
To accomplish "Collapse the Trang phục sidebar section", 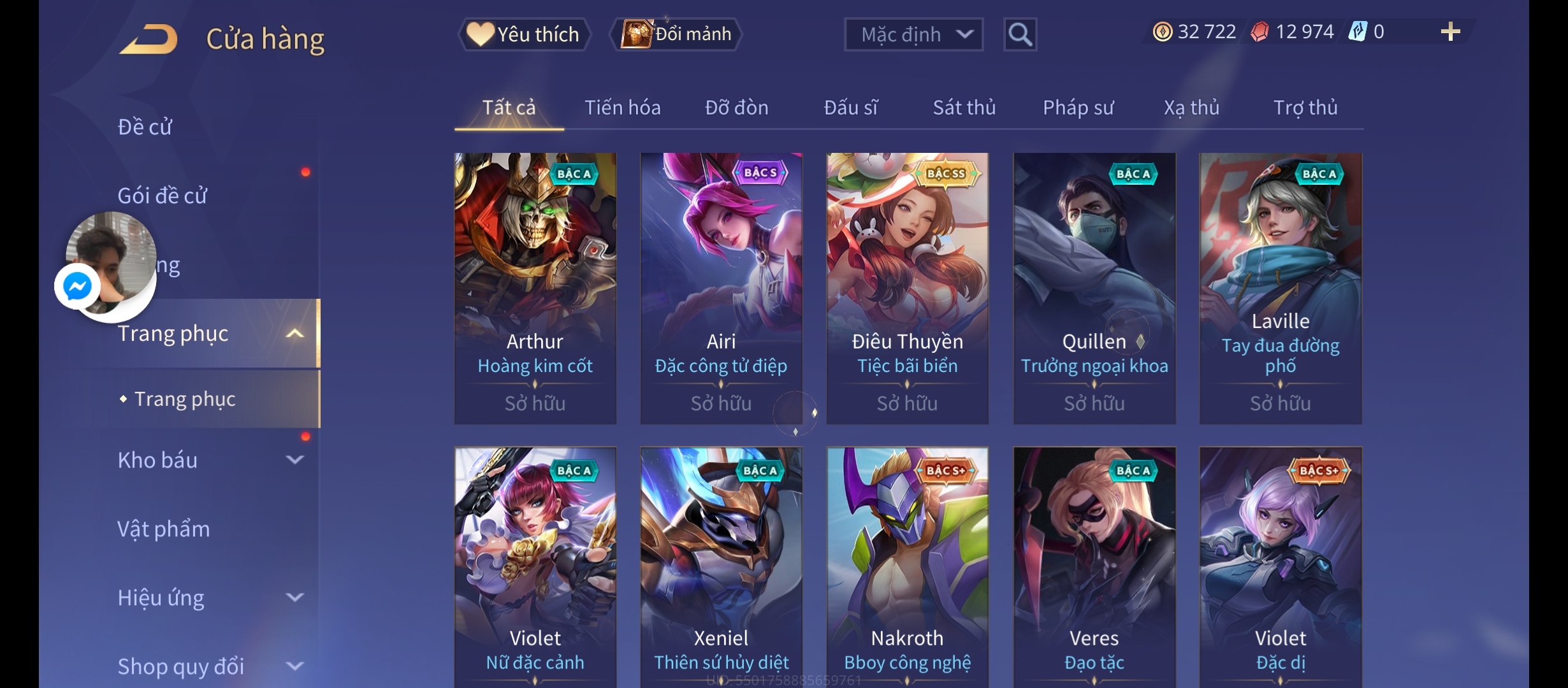I will pos(294,334).
